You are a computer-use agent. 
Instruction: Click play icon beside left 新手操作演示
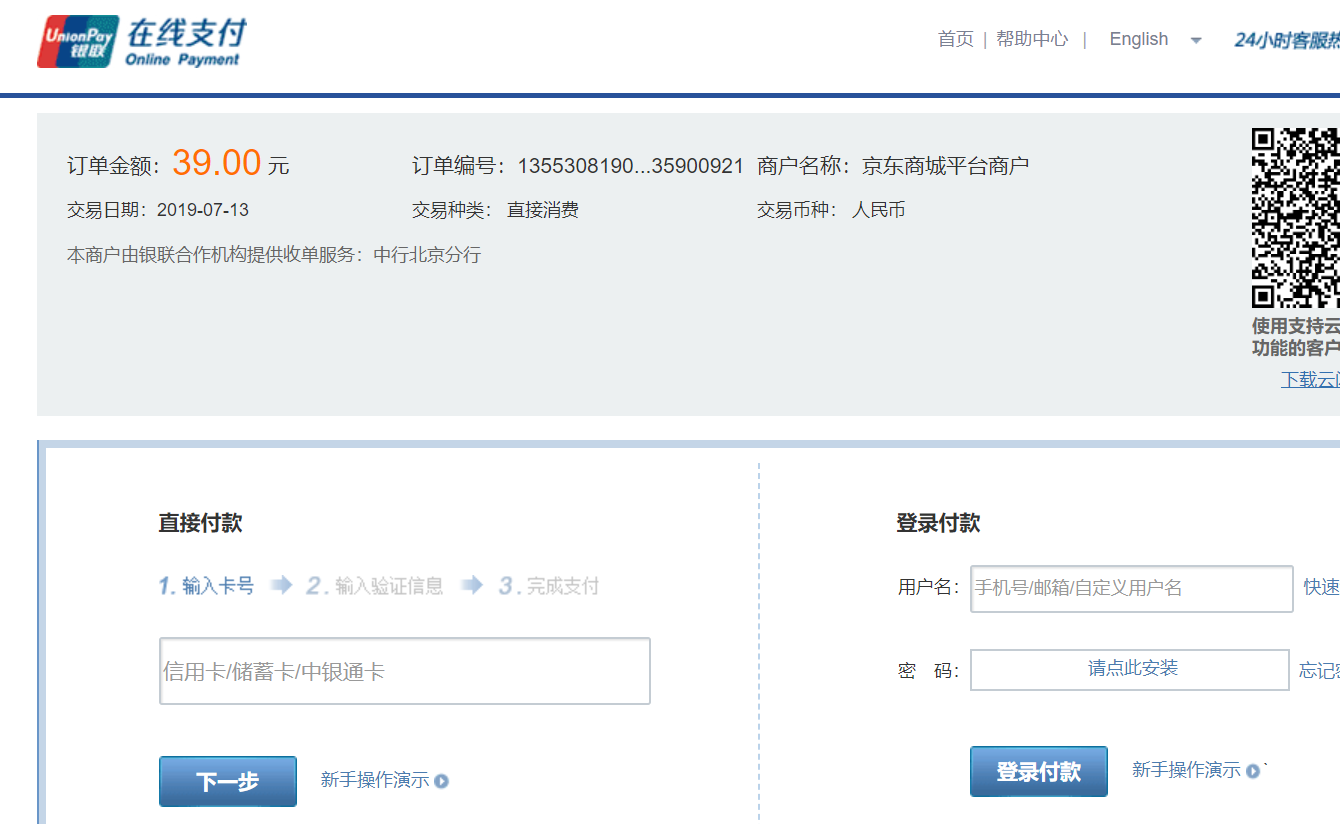pyautogui.click(x=442, y=781)
